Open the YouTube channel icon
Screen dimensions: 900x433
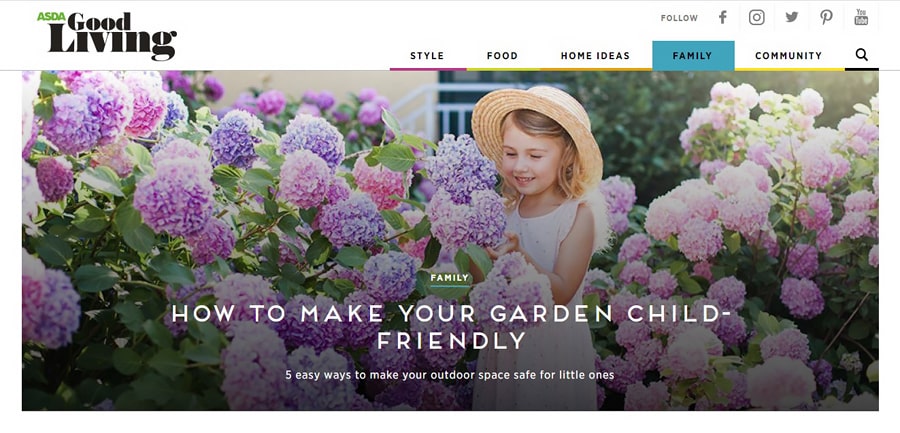click(861, 17)
